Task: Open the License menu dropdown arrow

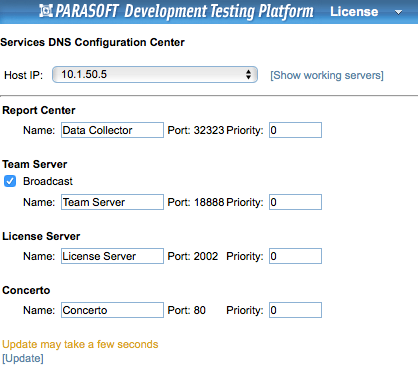Action: [398, 12]
